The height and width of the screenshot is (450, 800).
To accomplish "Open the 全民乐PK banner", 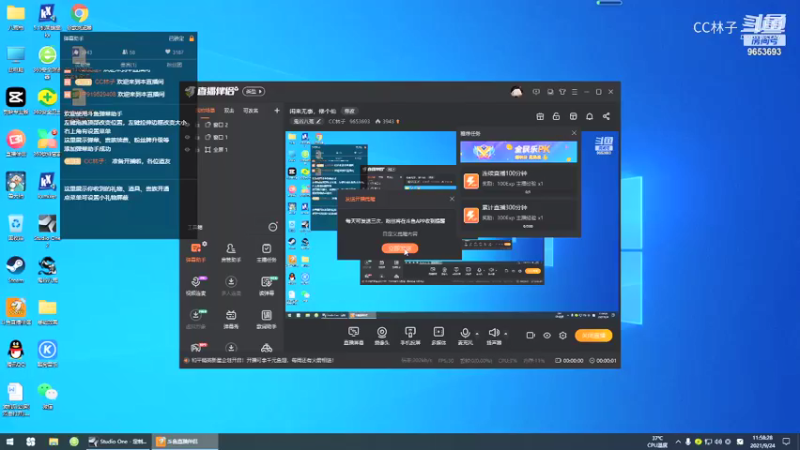I will click(x=518, y=152).
